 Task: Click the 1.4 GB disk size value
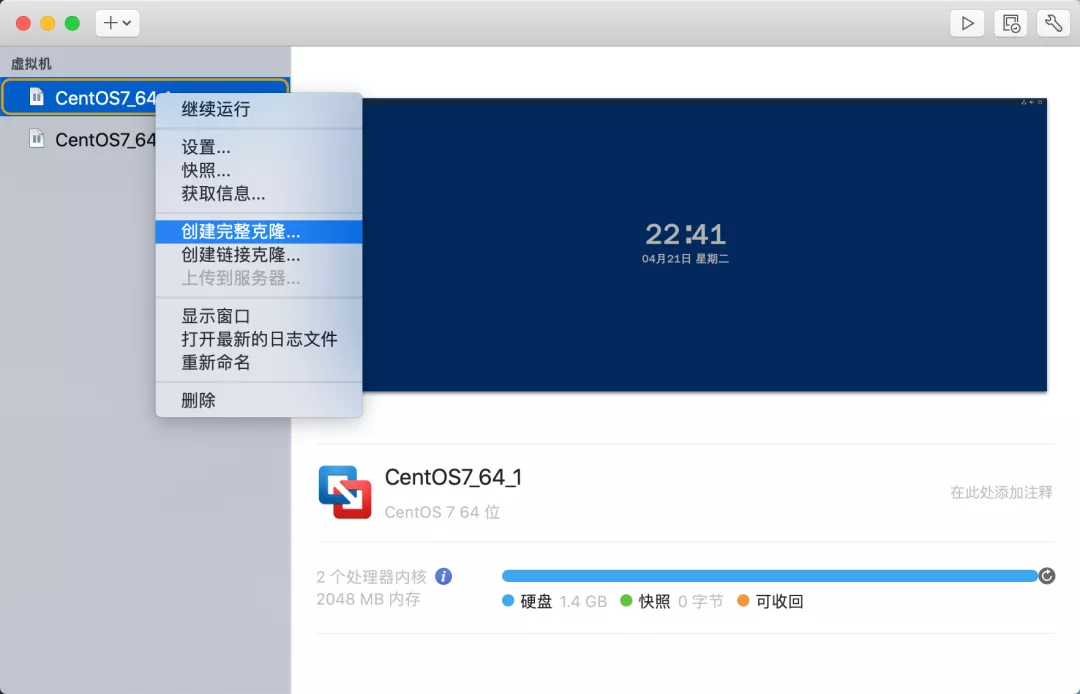pos(583,602)
